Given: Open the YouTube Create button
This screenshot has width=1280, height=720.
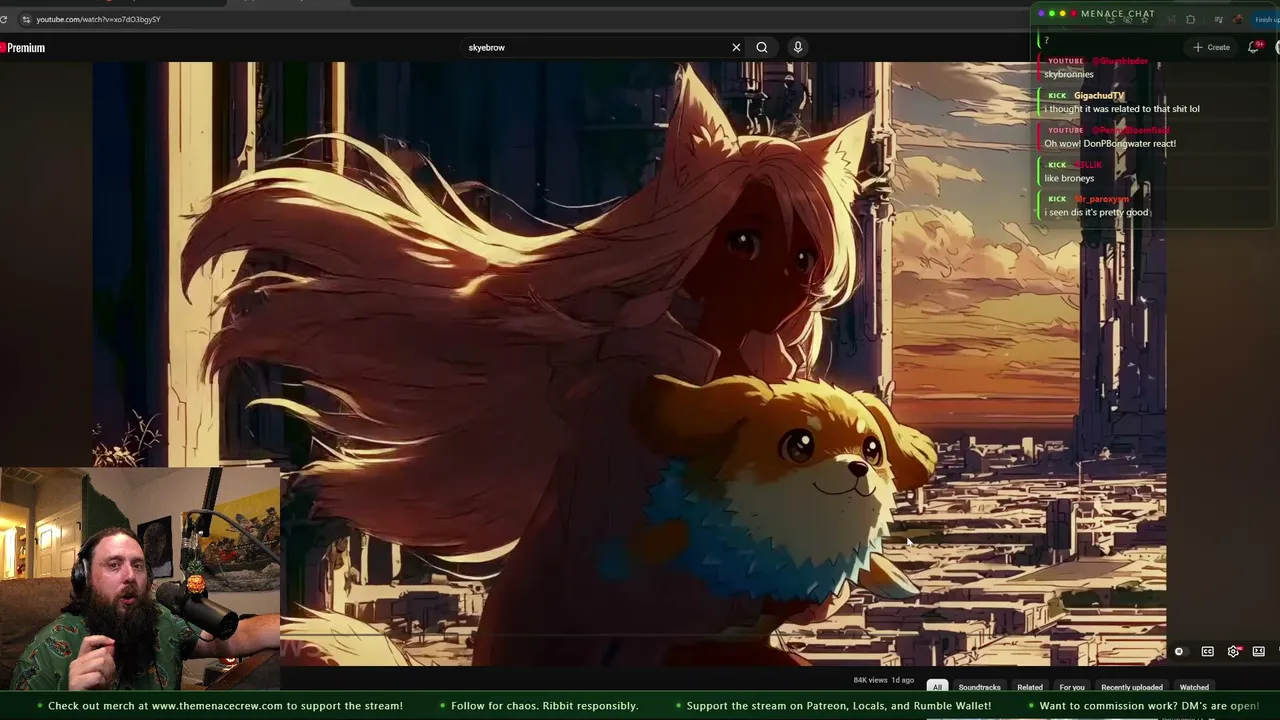Looking at the screenshot, I should click(1211, 47).
